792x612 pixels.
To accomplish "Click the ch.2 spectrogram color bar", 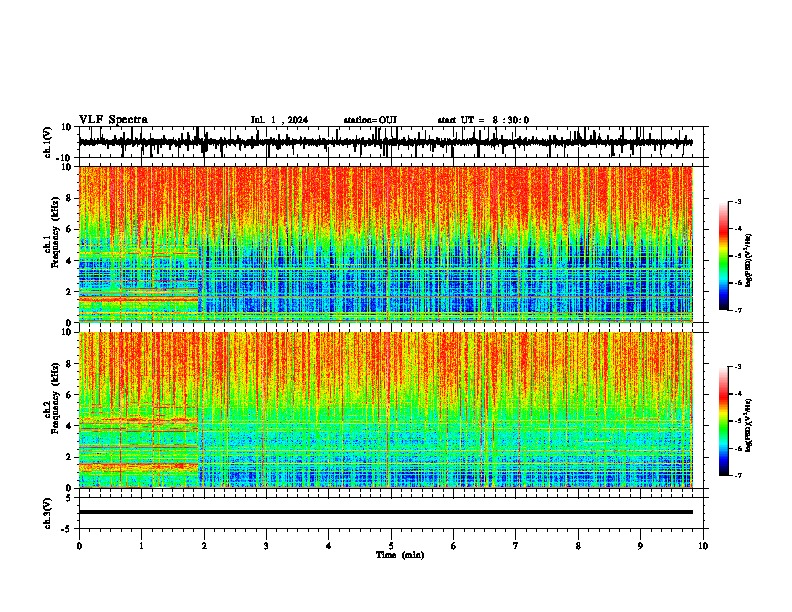I will (724, 421).
